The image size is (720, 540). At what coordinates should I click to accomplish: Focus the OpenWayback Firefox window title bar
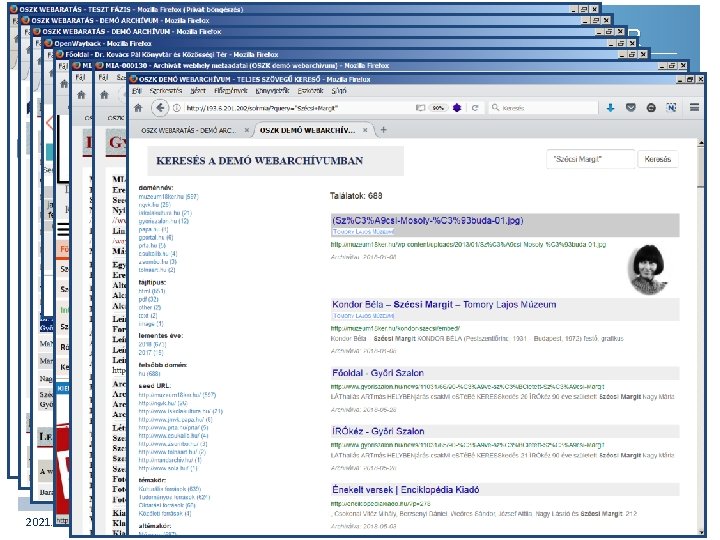(339, 43)
